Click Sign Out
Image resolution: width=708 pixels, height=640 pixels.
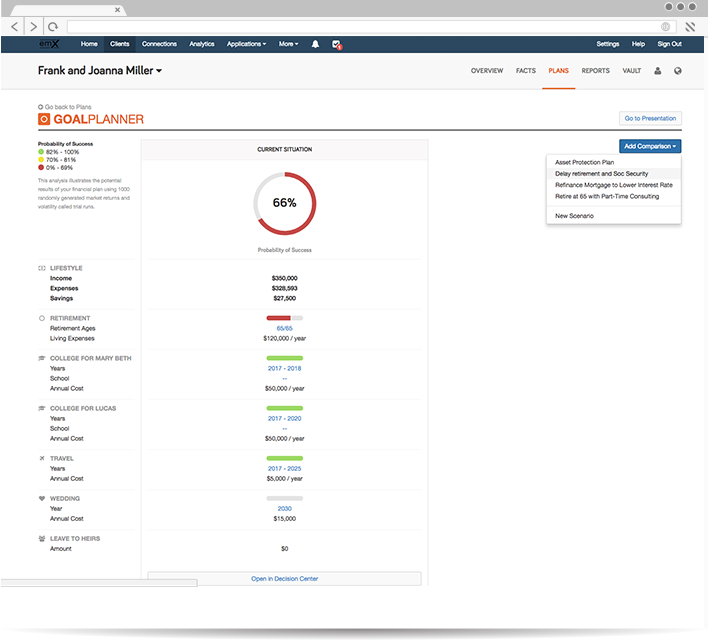coord(669,44)
